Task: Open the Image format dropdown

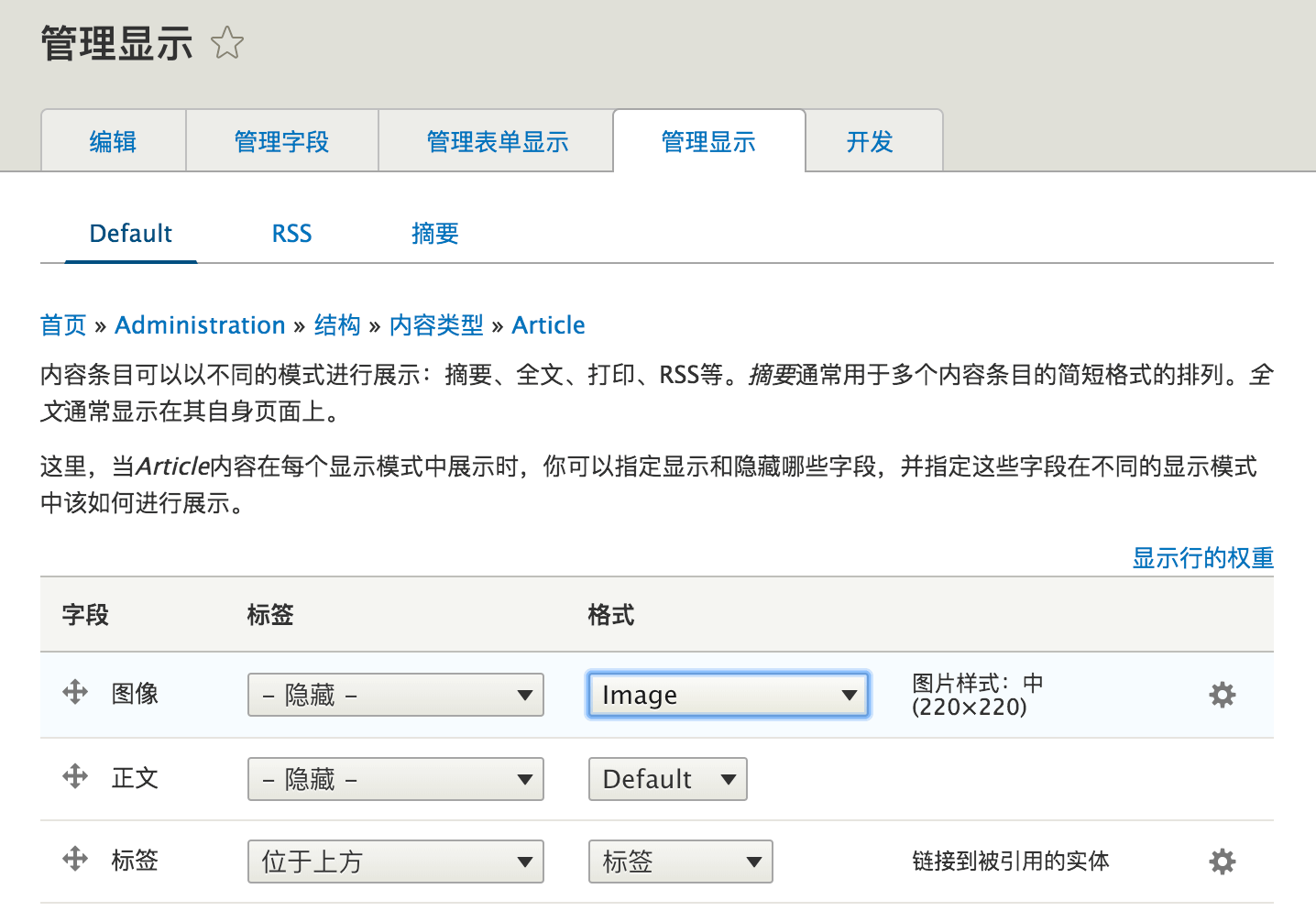Action: coord(729,695)
